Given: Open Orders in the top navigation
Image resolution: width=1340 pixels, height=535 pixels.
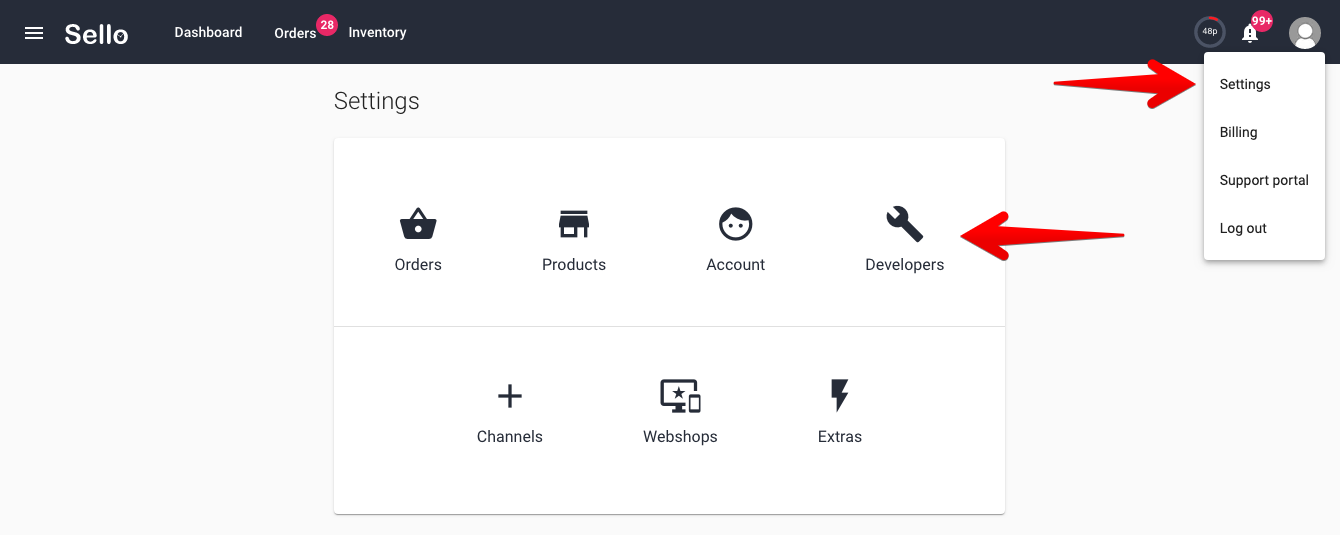Looking at the screenshot, I should (x=295, y=33).
